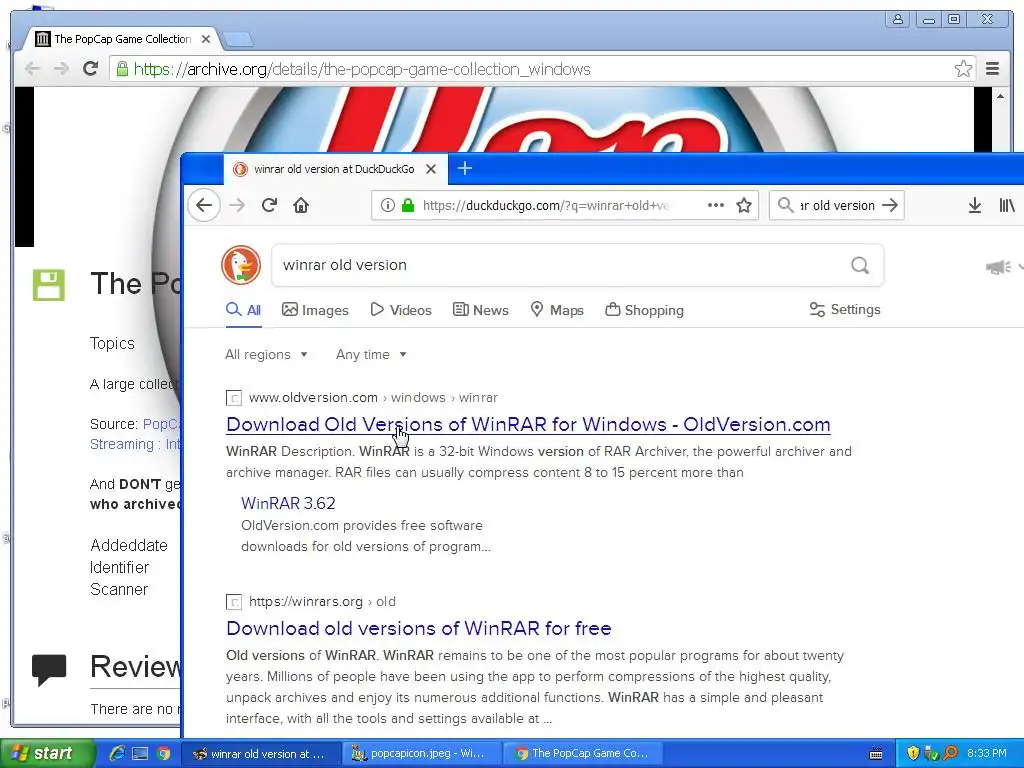The image size is (1024, 768).
Task: Open Download old versions of WinRAR for free
Action: click(x=419, y=628)
